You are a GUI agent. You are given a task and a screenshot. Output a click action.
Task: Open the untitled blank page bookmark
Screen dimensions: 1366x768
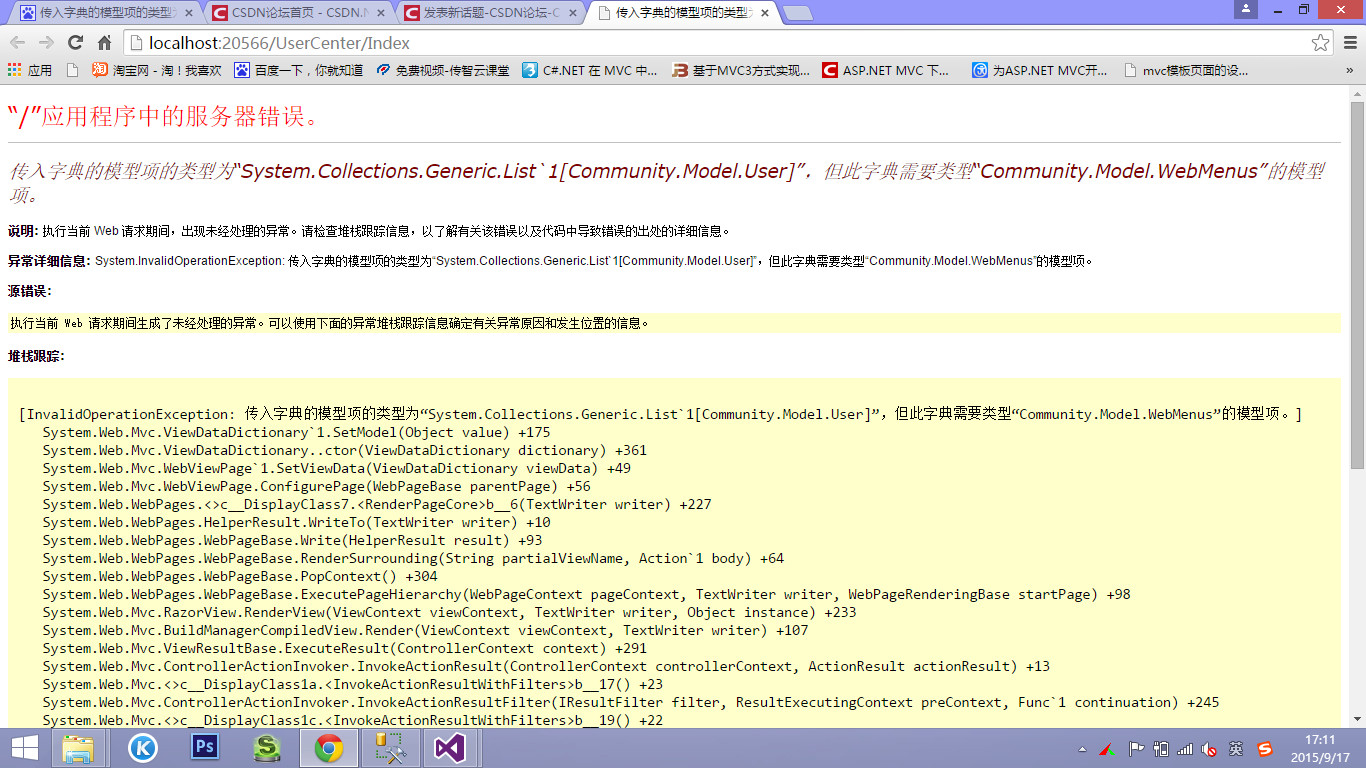(x=72, y=70)
